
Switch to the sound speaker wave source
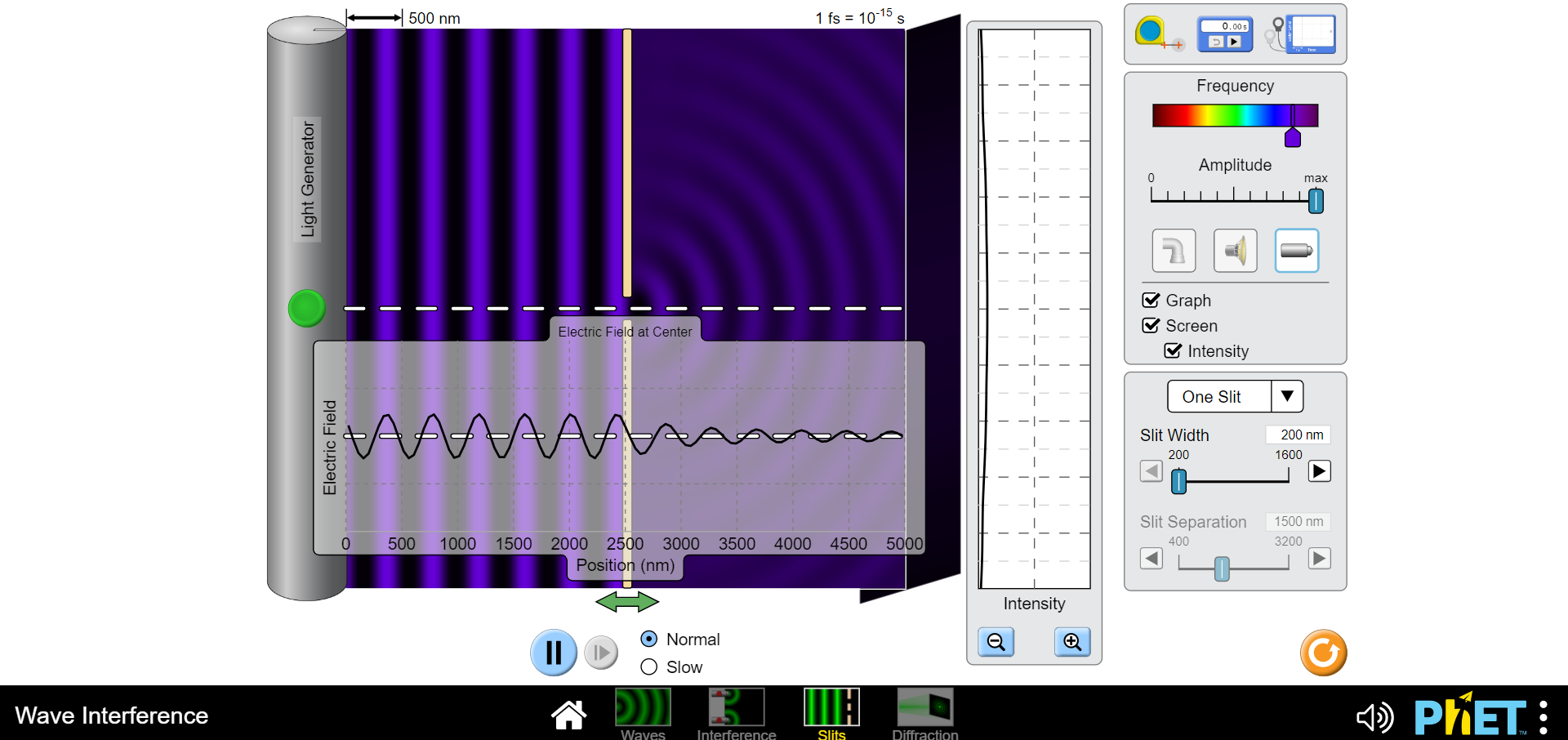(x=1235, y=251)
